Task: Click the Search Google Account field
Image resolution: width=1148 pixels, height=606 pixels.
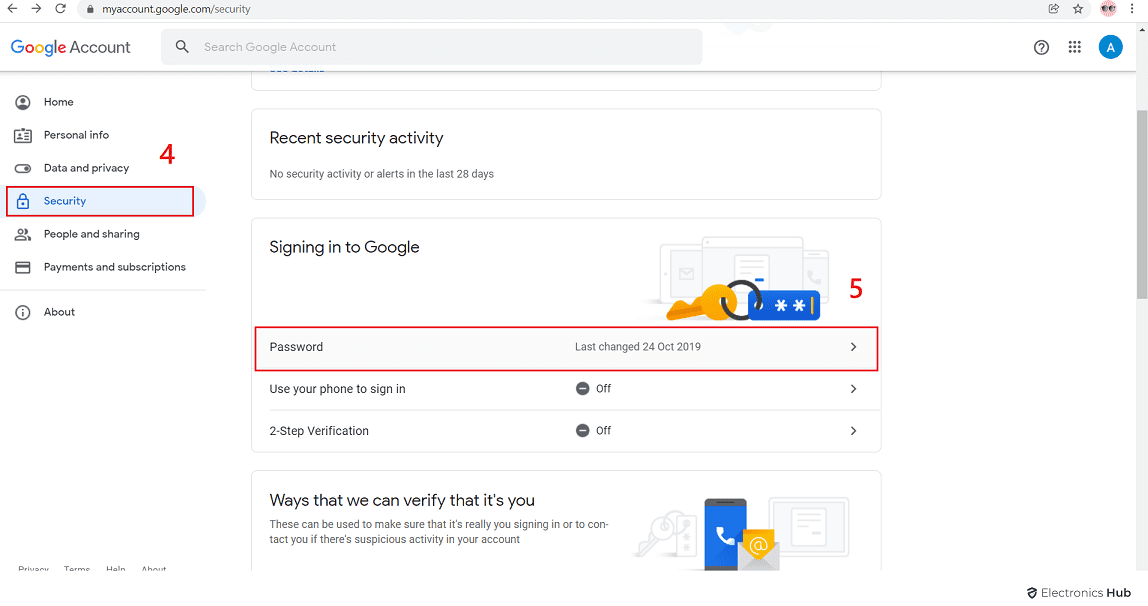Action: (x=440, y=47)
